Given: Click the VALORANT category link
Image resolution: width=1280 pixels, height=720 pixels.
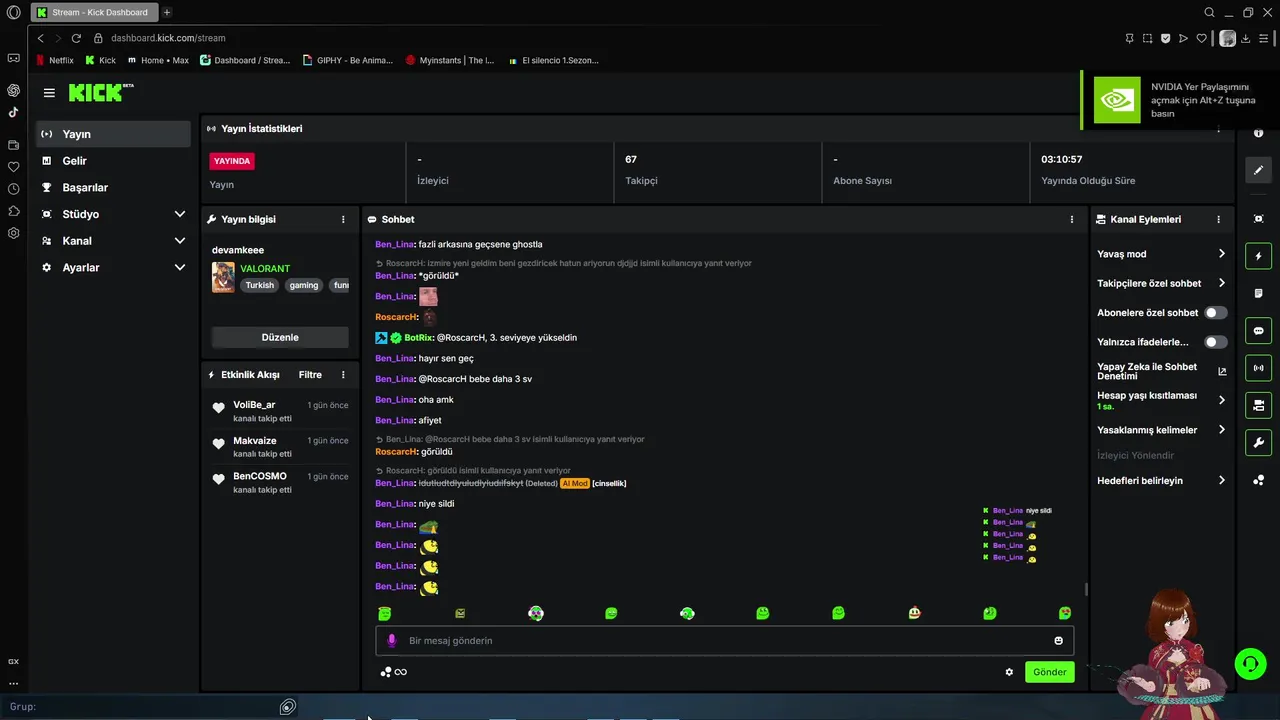Looking at the screenshot, I should click(265, 269).
